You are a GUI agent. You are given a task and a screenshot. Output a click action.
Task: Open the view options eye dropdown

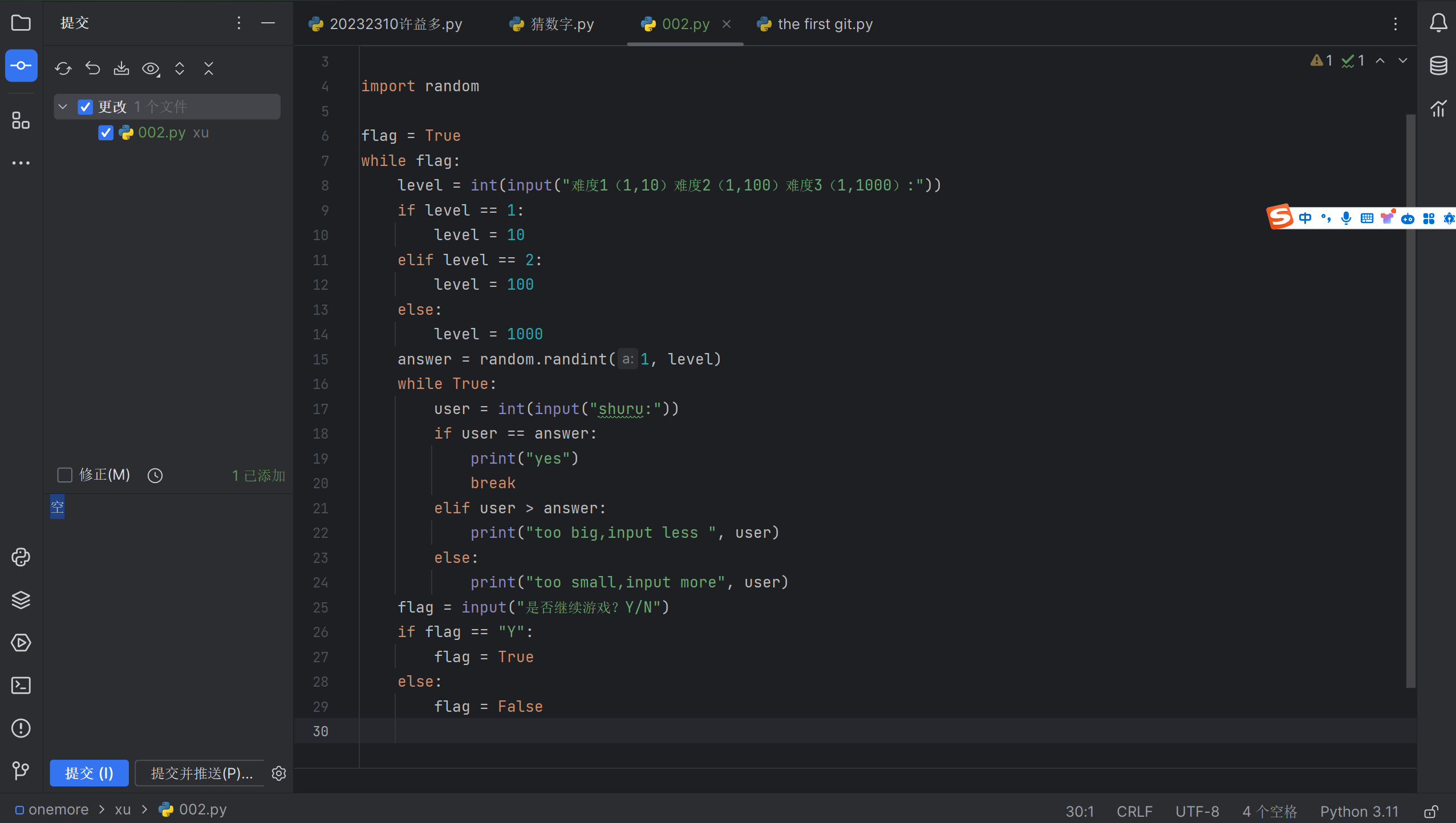(x=151, y=69)
